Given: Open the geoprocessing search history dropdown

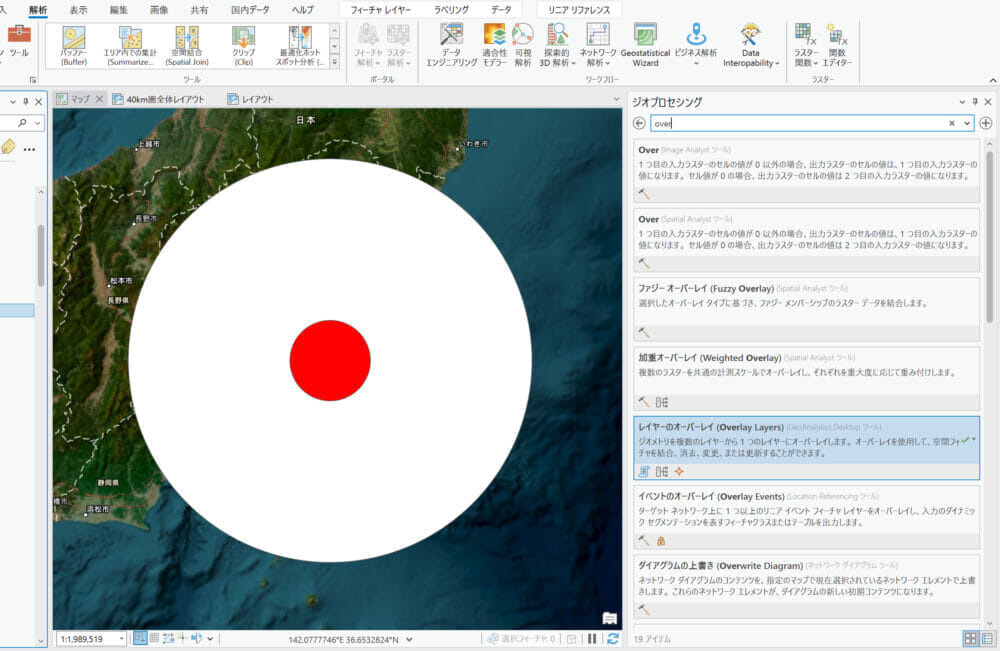Looking at the screenshot, I should point(967,123).
